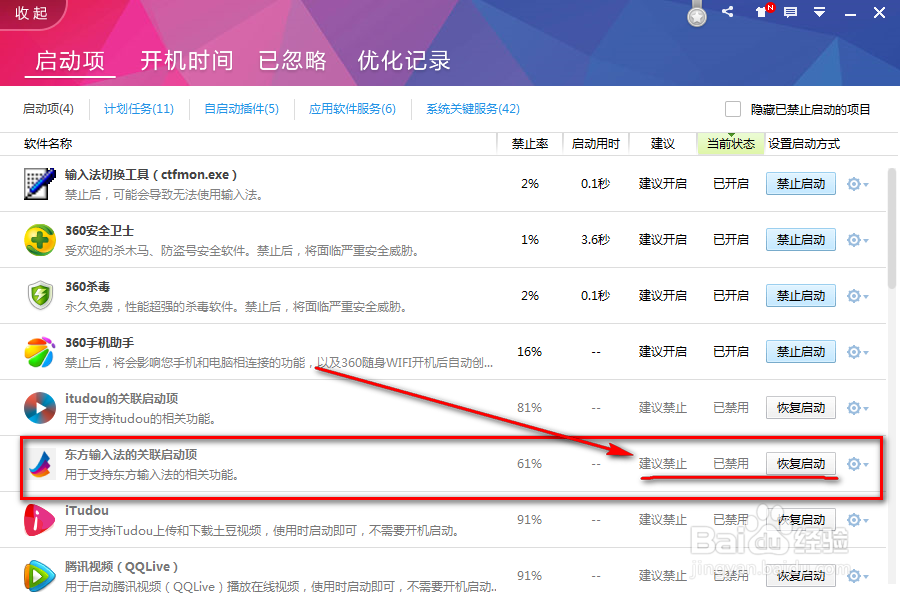Select the 启动项(4) sub-tab
The image size is (900, 600).
click(48, 109)
